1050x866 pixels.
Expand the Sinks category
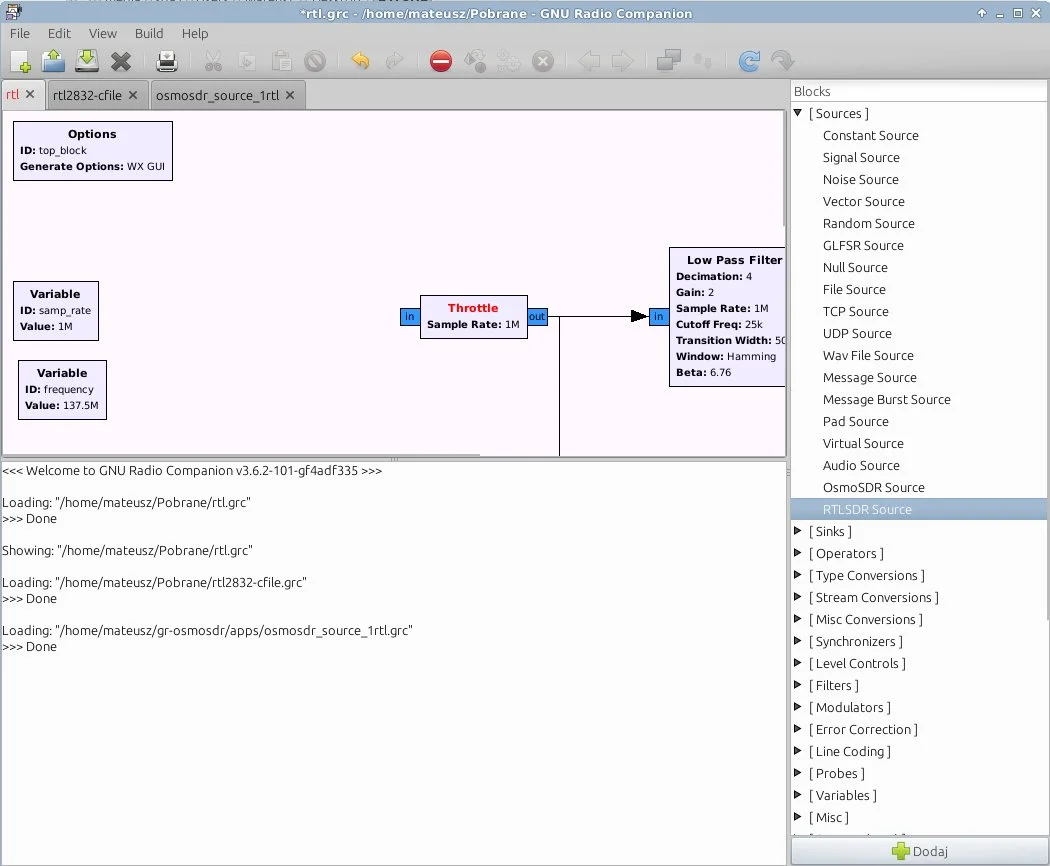798,532
